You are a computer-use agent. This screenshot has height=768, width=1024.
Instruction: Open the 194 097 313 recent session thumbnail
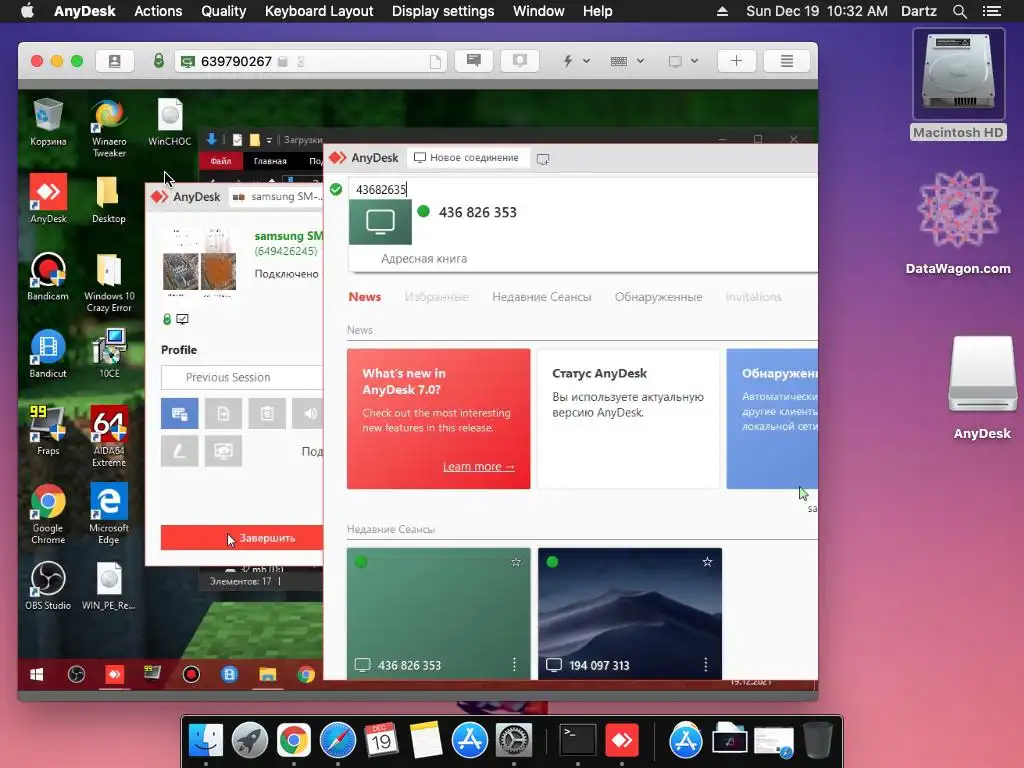[x=630, y=613]
